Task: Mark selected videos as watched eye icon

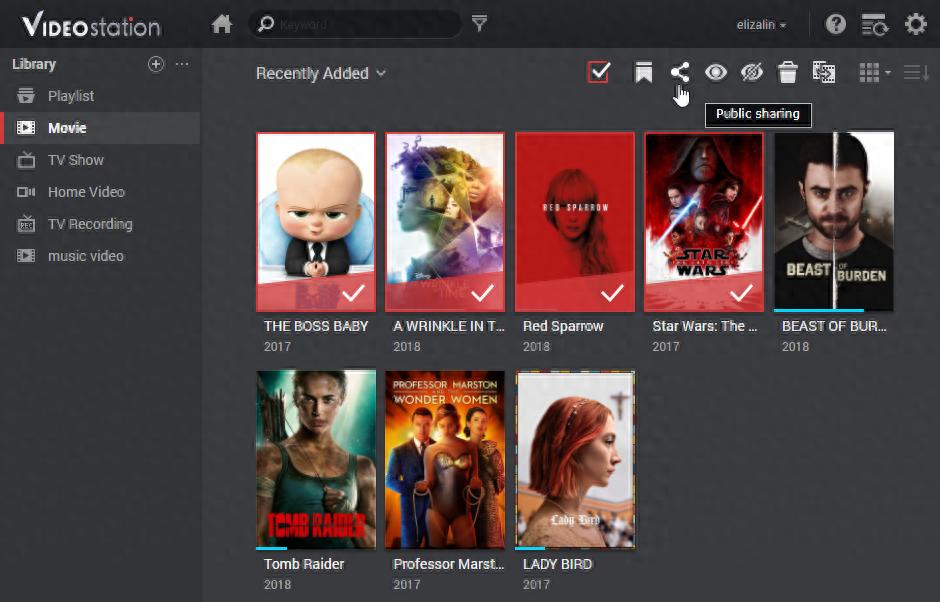Action: tap(716, 73)
